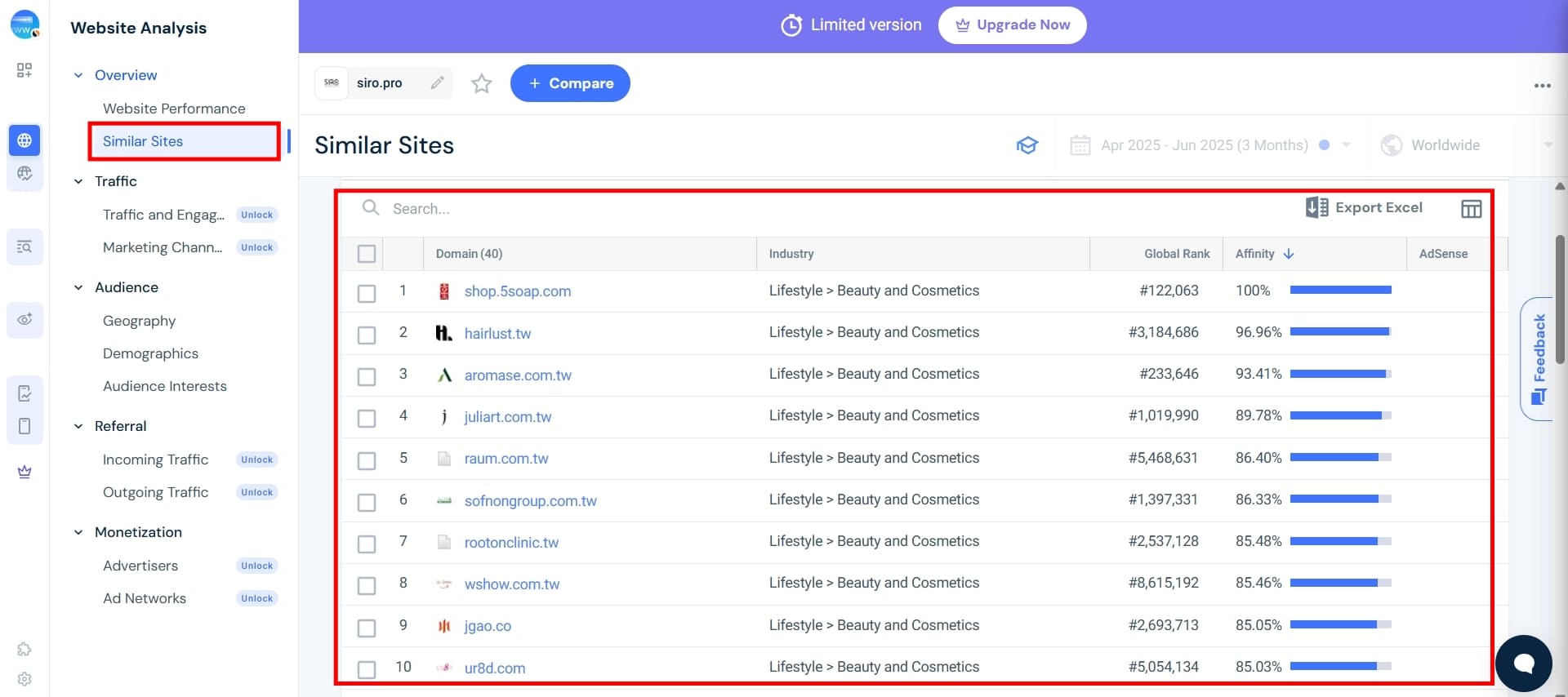
Task: Collapse the Traffic section
Action: pyautogui.click(x=78, y=181)
